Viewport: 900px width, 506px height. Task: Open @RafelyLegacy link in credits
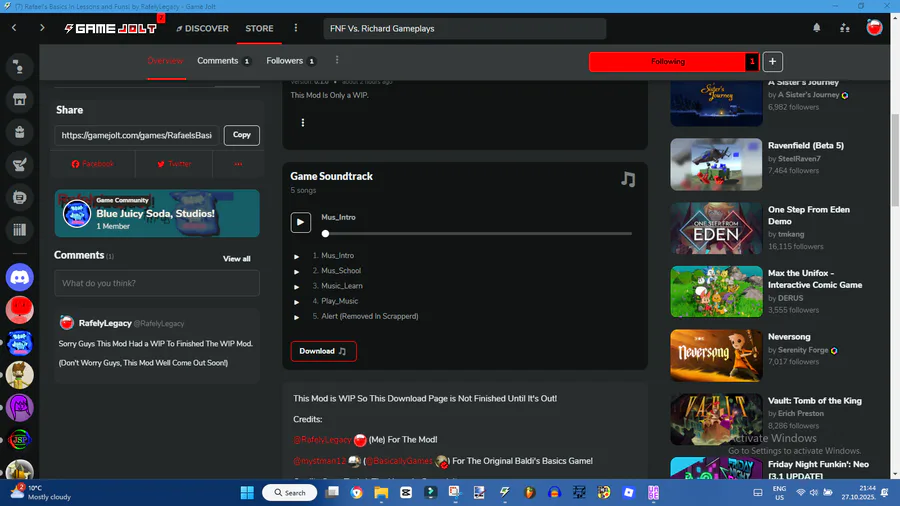322,439
